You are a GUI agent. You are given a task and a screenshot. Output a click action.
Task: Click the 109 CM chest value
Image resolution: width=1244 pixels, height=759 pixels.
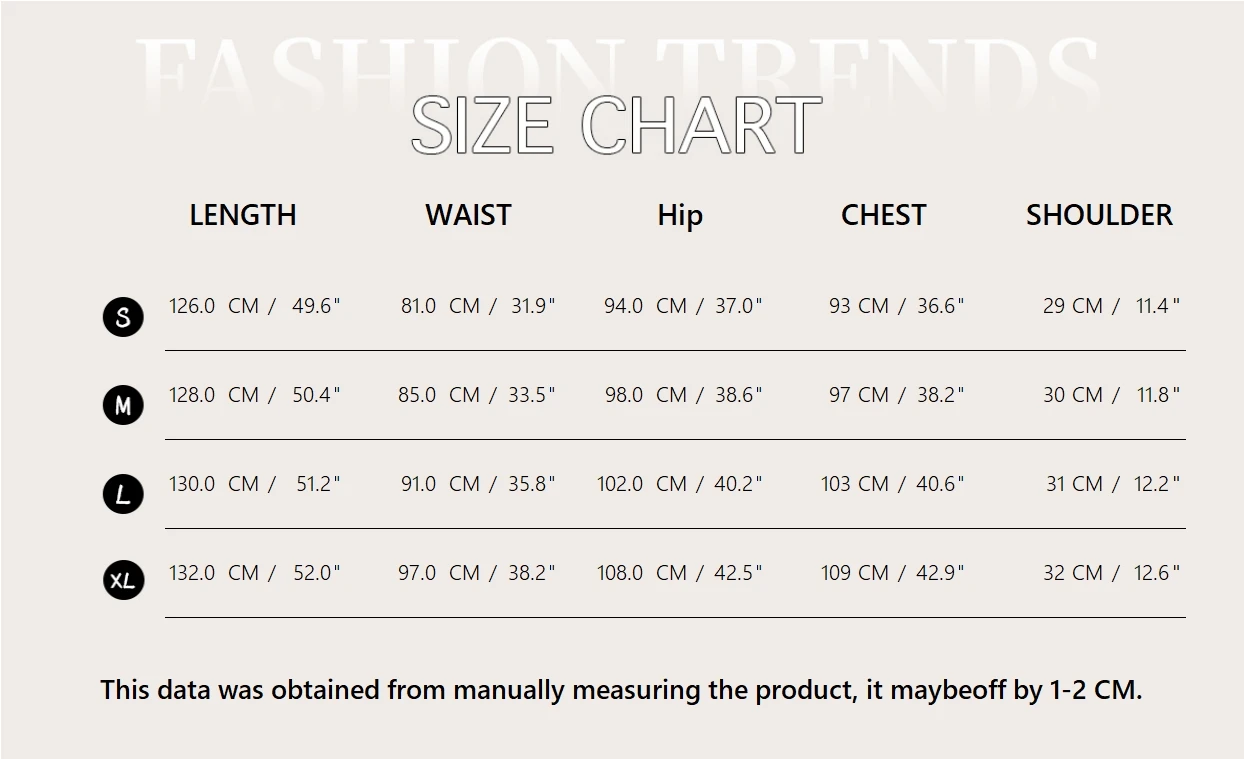click(x=855, y=573)
